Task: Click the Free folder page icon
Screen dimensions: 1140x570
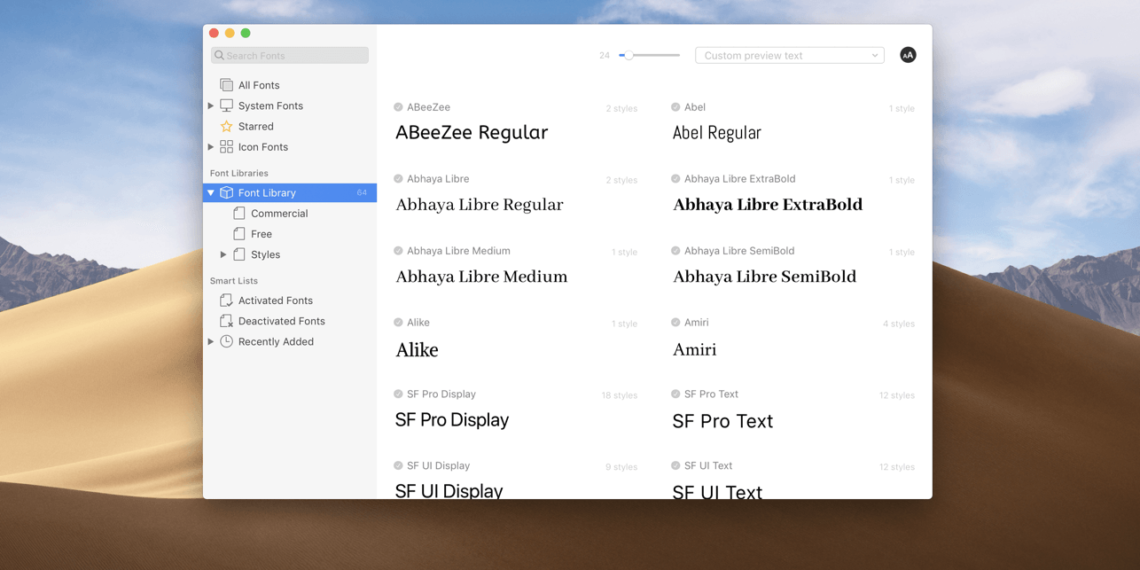Action: pyautogui.click(x=238, y=233)
